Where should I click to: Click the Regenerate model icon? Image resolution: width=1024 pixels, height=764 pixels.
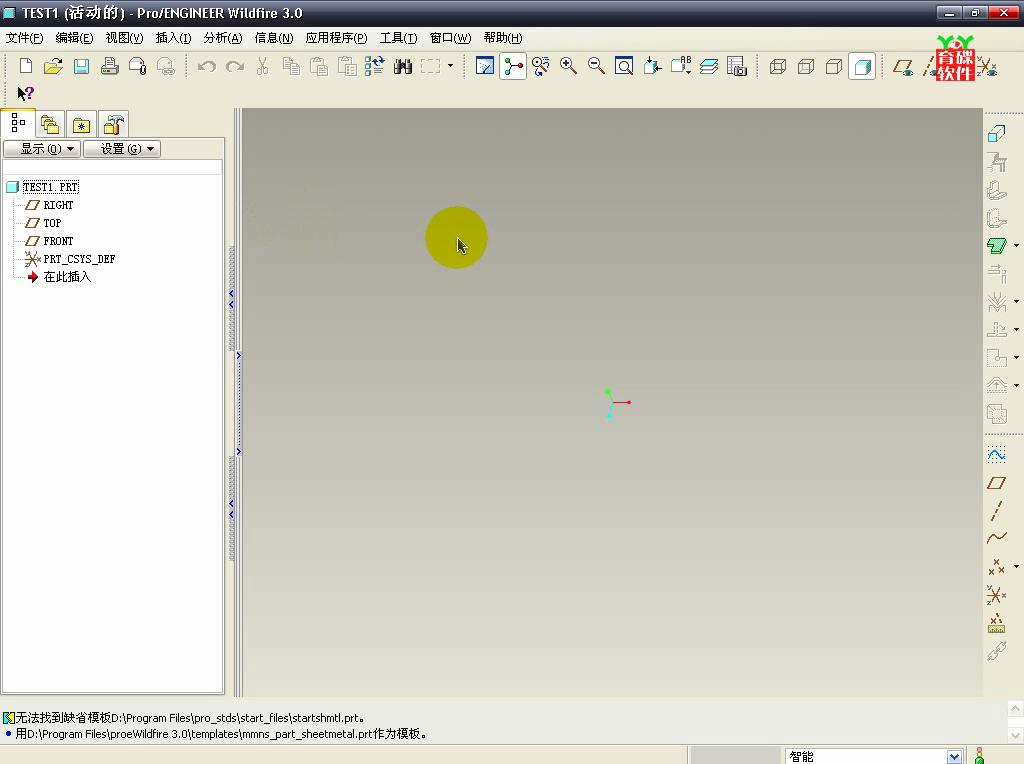[374, 66]
